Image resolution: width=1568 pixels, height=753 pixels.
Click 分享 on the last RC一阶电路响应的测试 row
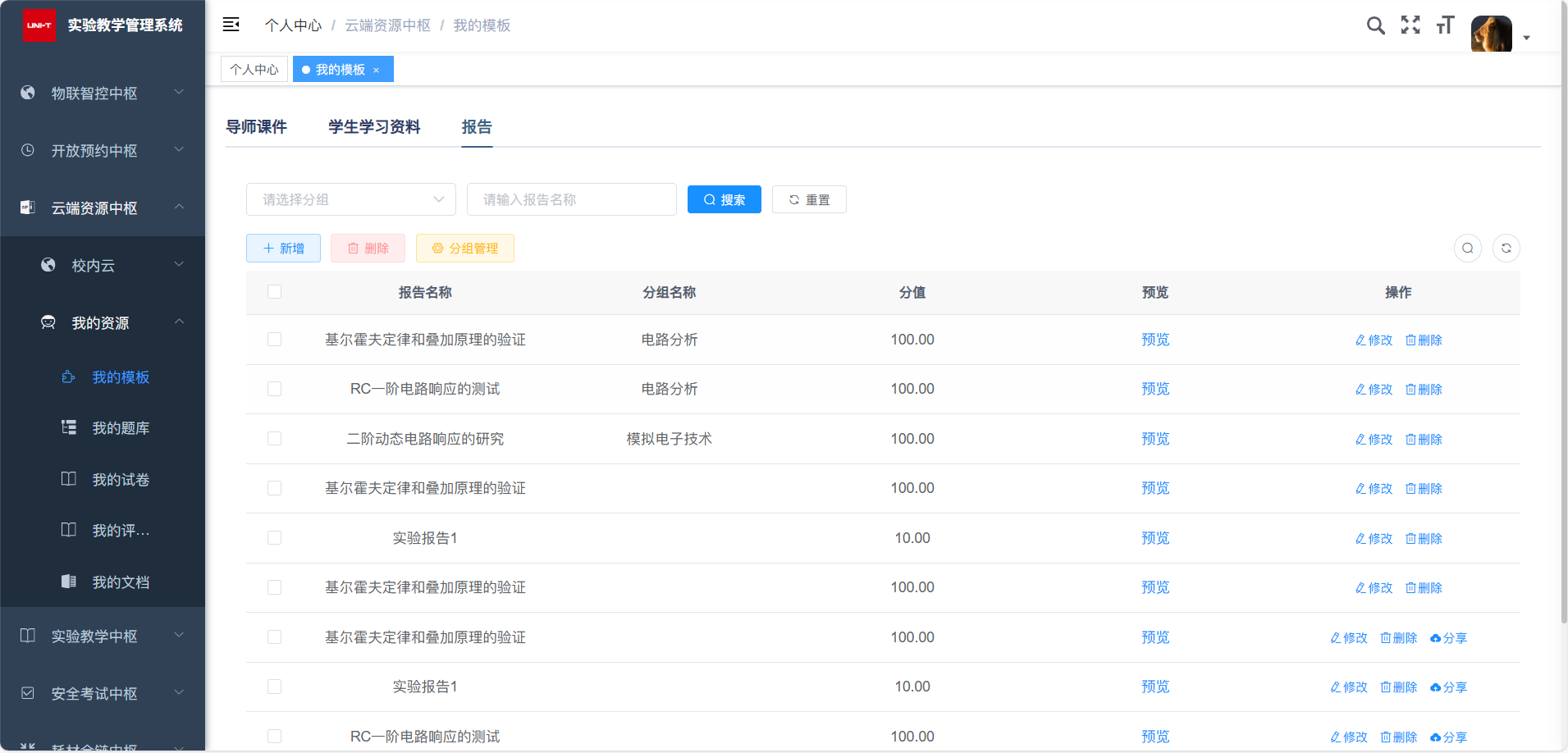[x=1448, y=737]
